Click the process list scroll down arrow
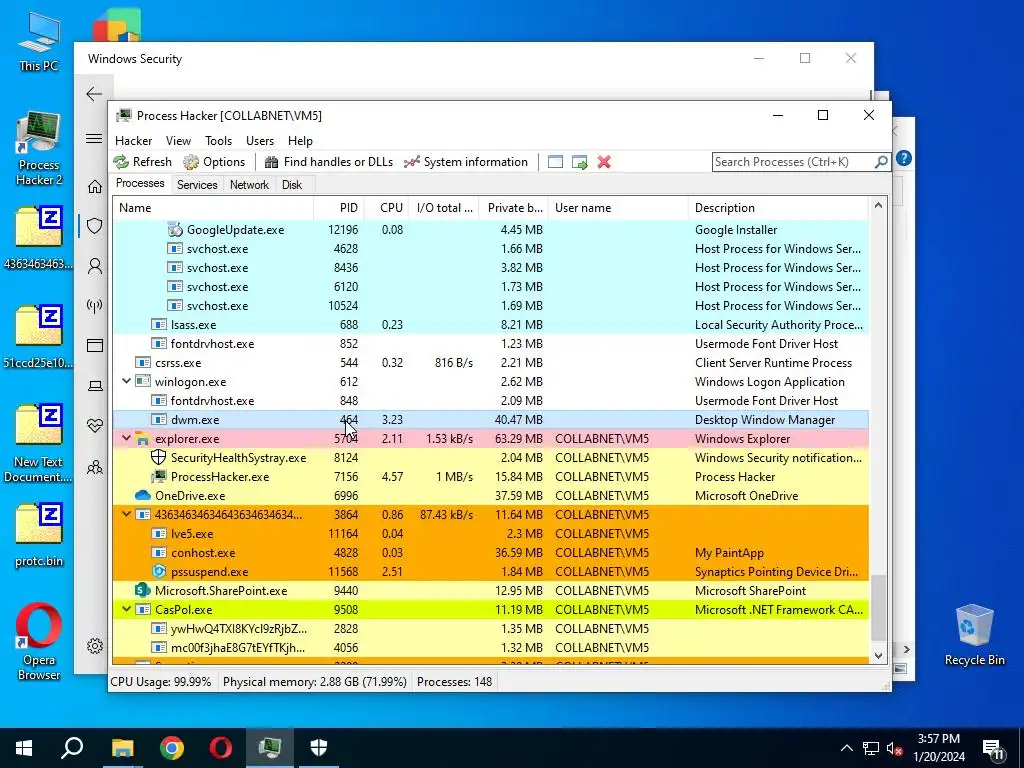This screenshot has height=768, width=1024. [x=878, y=656]
